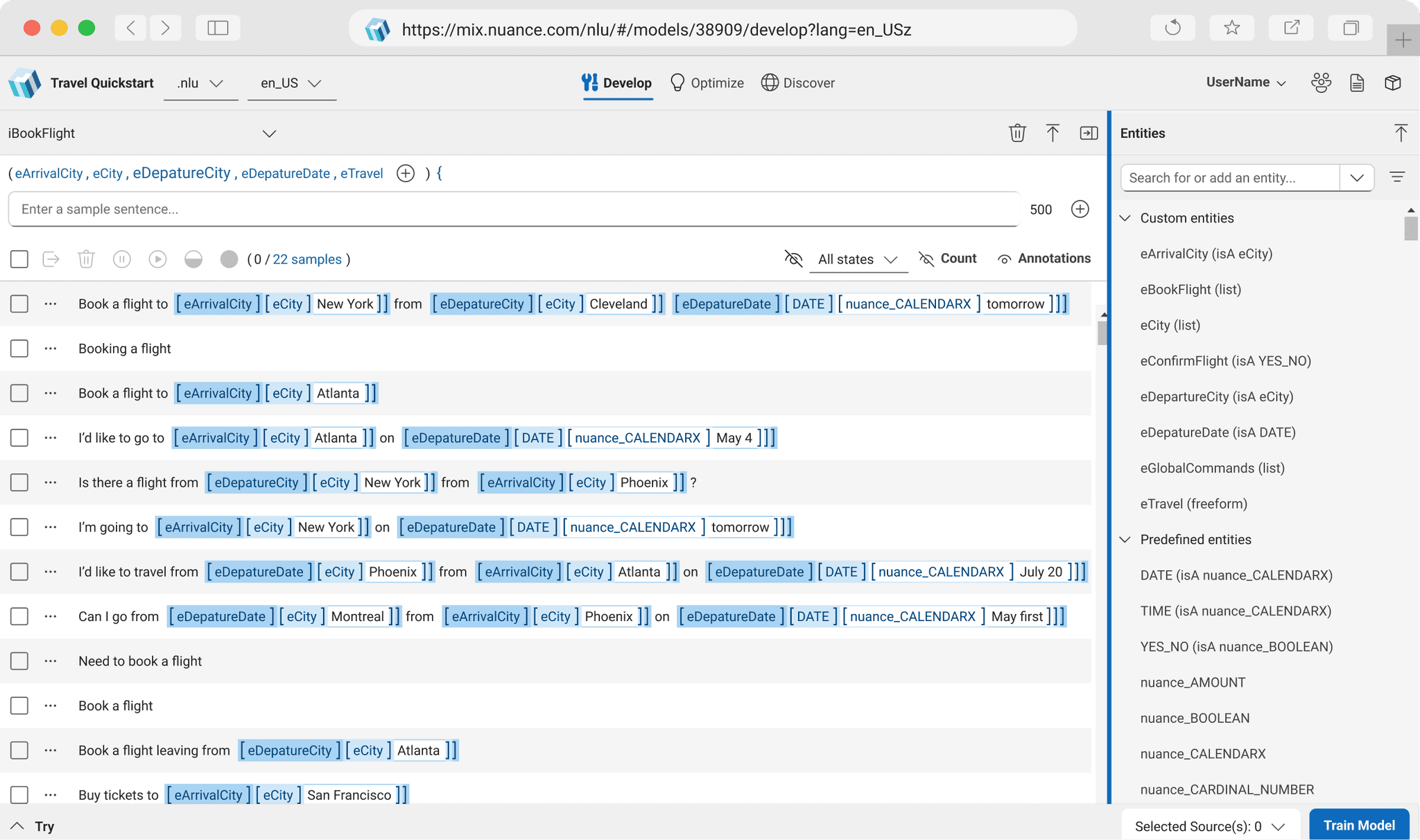1420x840 pixels.
Task: Open the All states dropdown
Action: (858, 259)
